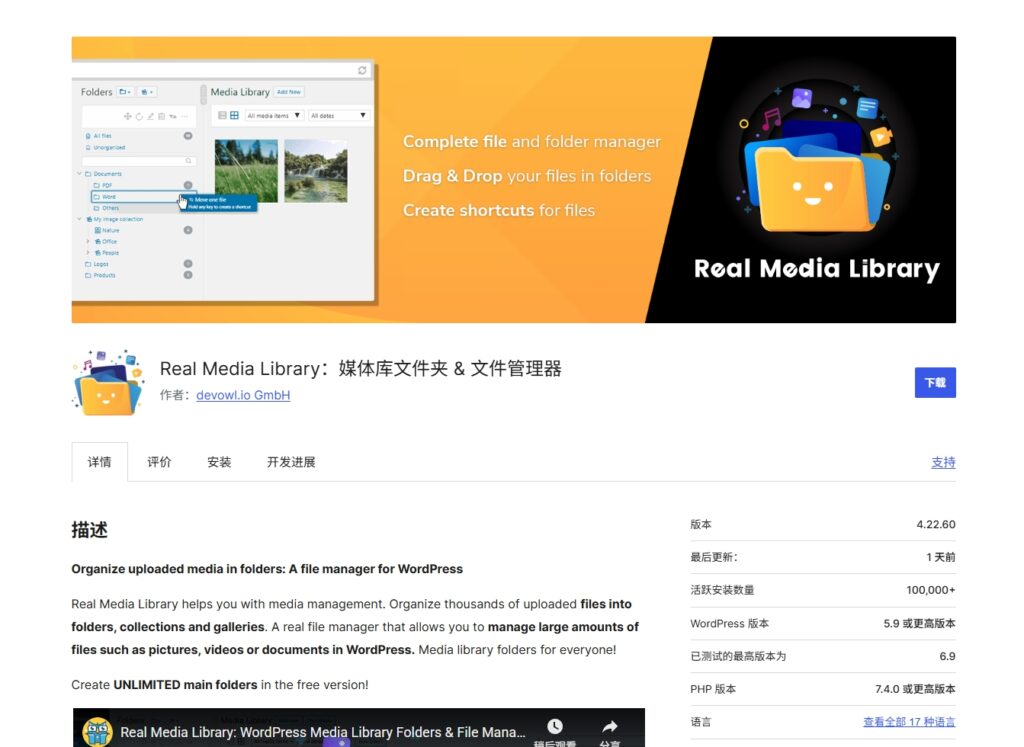
Task: Open the All media items dropdown
Action: pos(274,116)
